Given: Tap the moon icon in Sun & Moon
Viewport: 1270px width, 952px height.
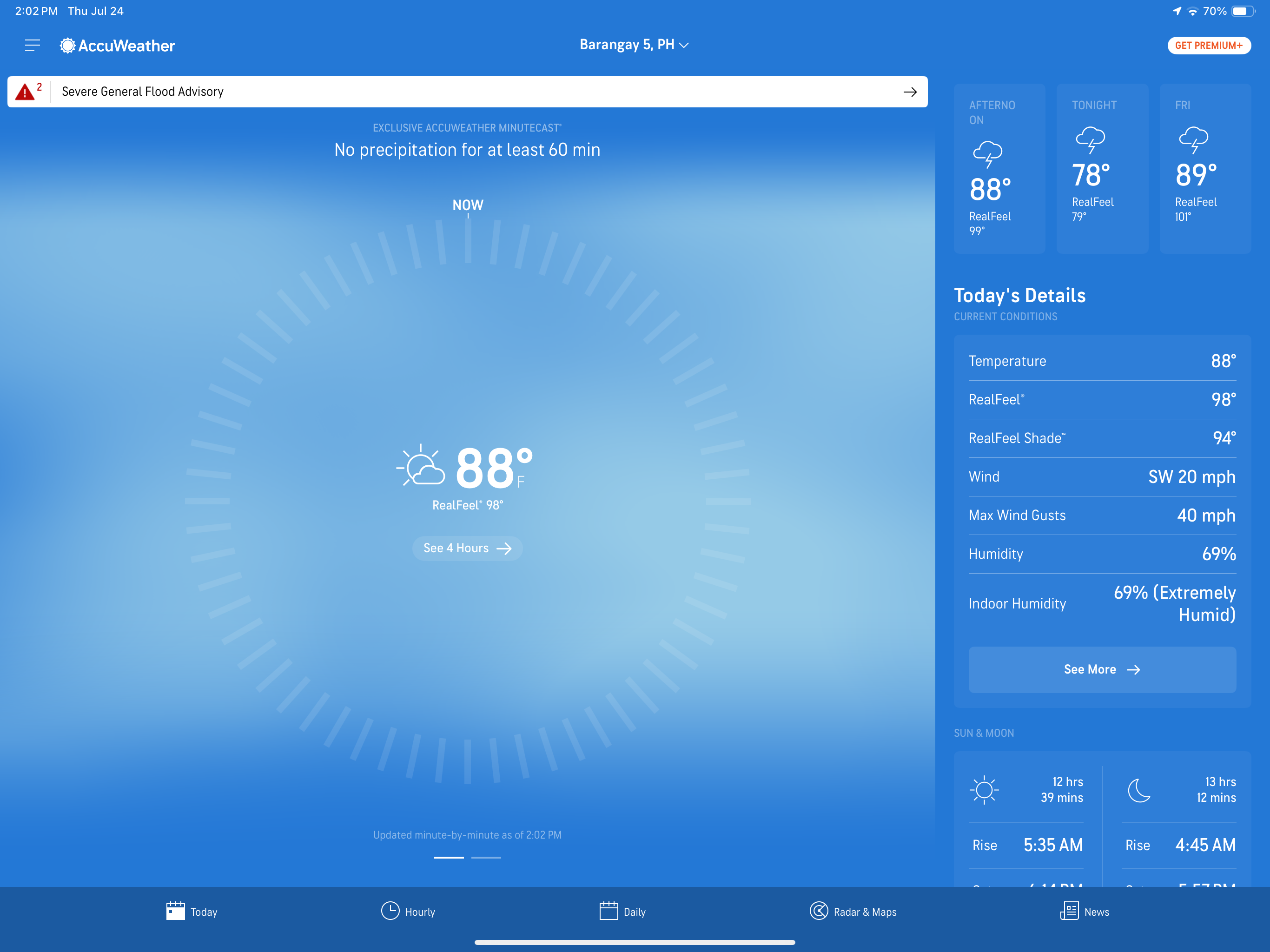Looking at the screenshot, I should point(1139,790).
